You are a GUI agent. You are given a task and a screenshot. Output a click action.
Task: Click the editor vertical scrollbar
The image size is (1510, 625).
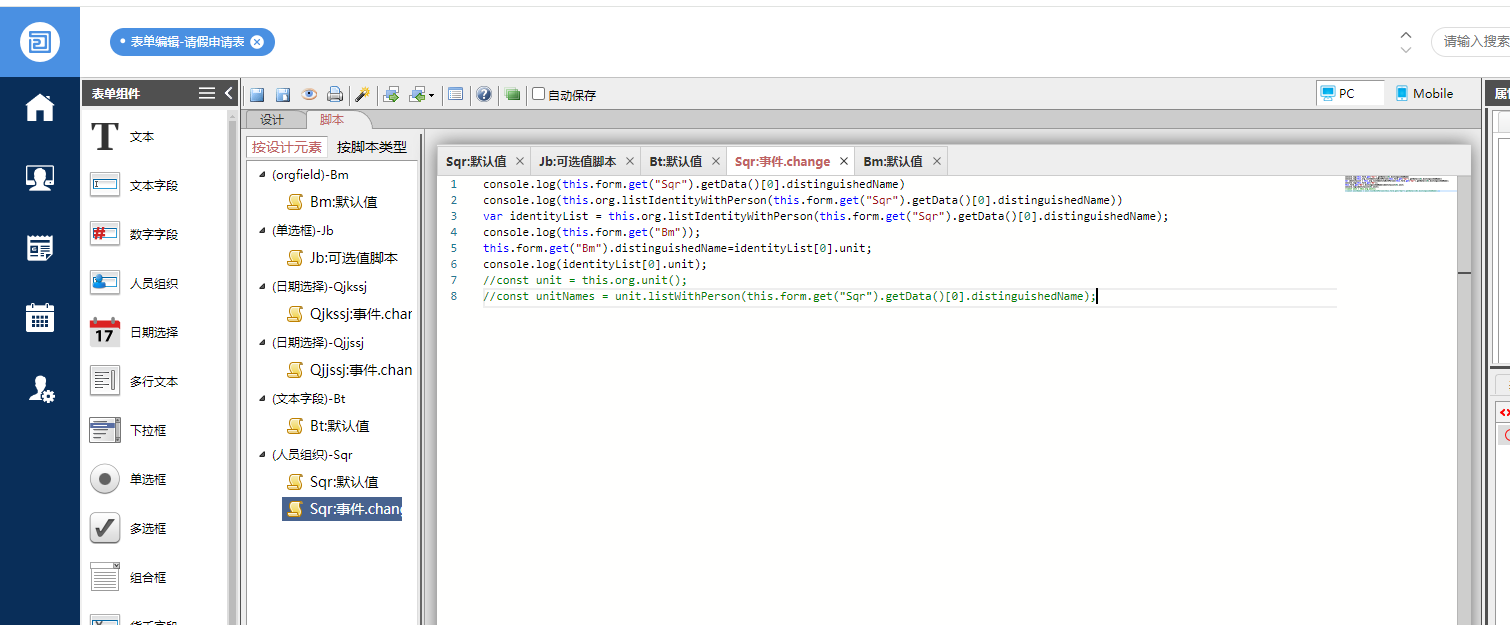pos(1464,400)
